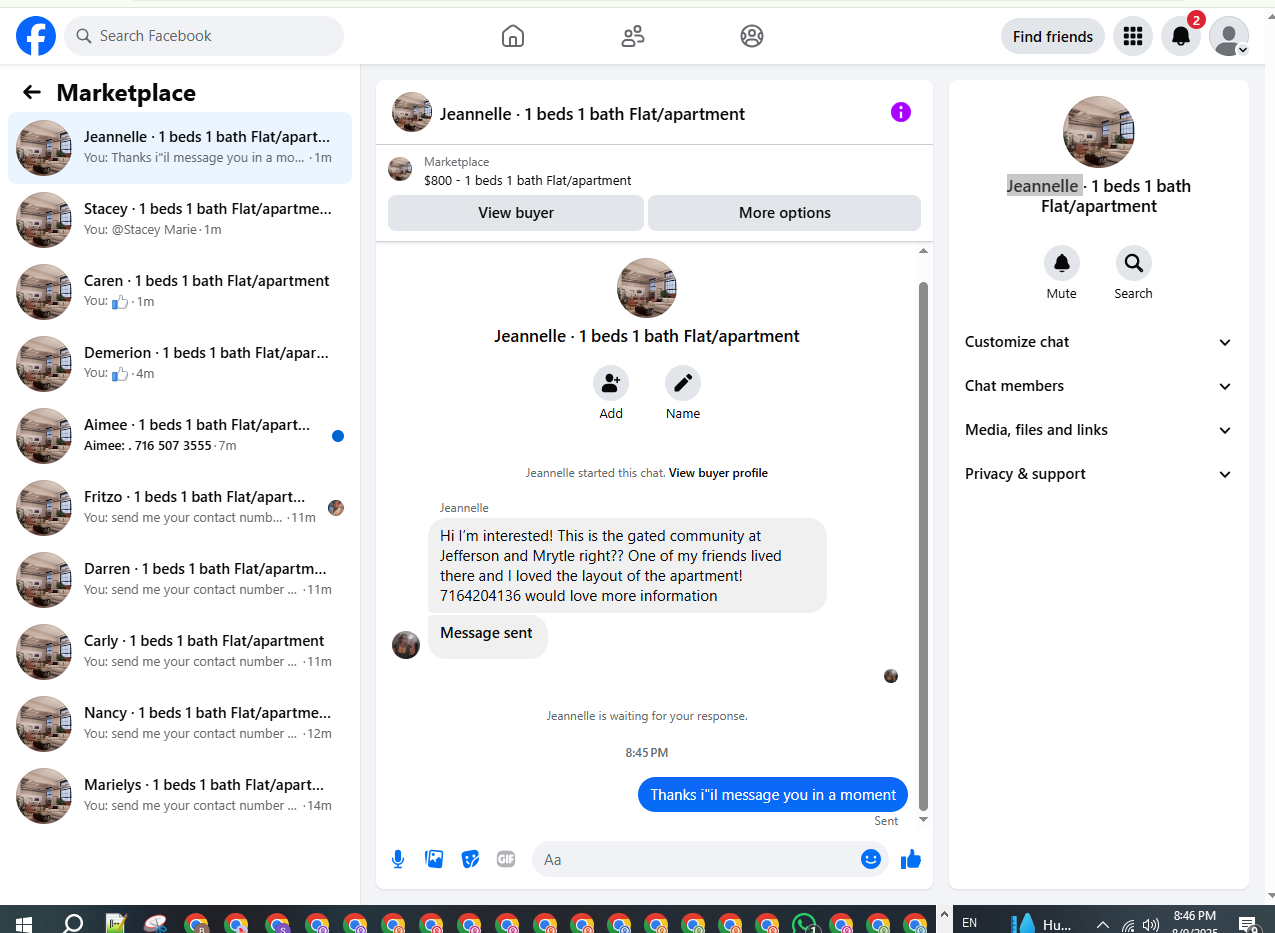
Task: Expand the Privacy & support section
Action: [1099, 474]
